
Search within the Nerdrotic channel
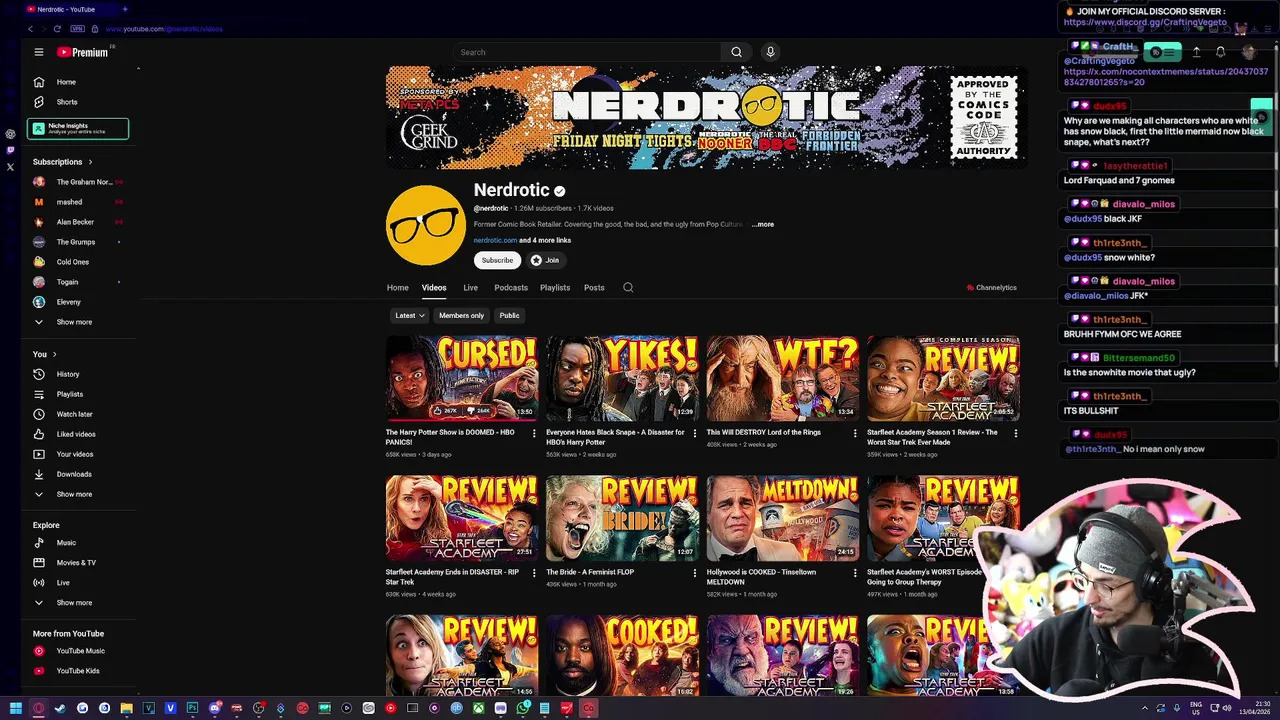click(628, 288)
